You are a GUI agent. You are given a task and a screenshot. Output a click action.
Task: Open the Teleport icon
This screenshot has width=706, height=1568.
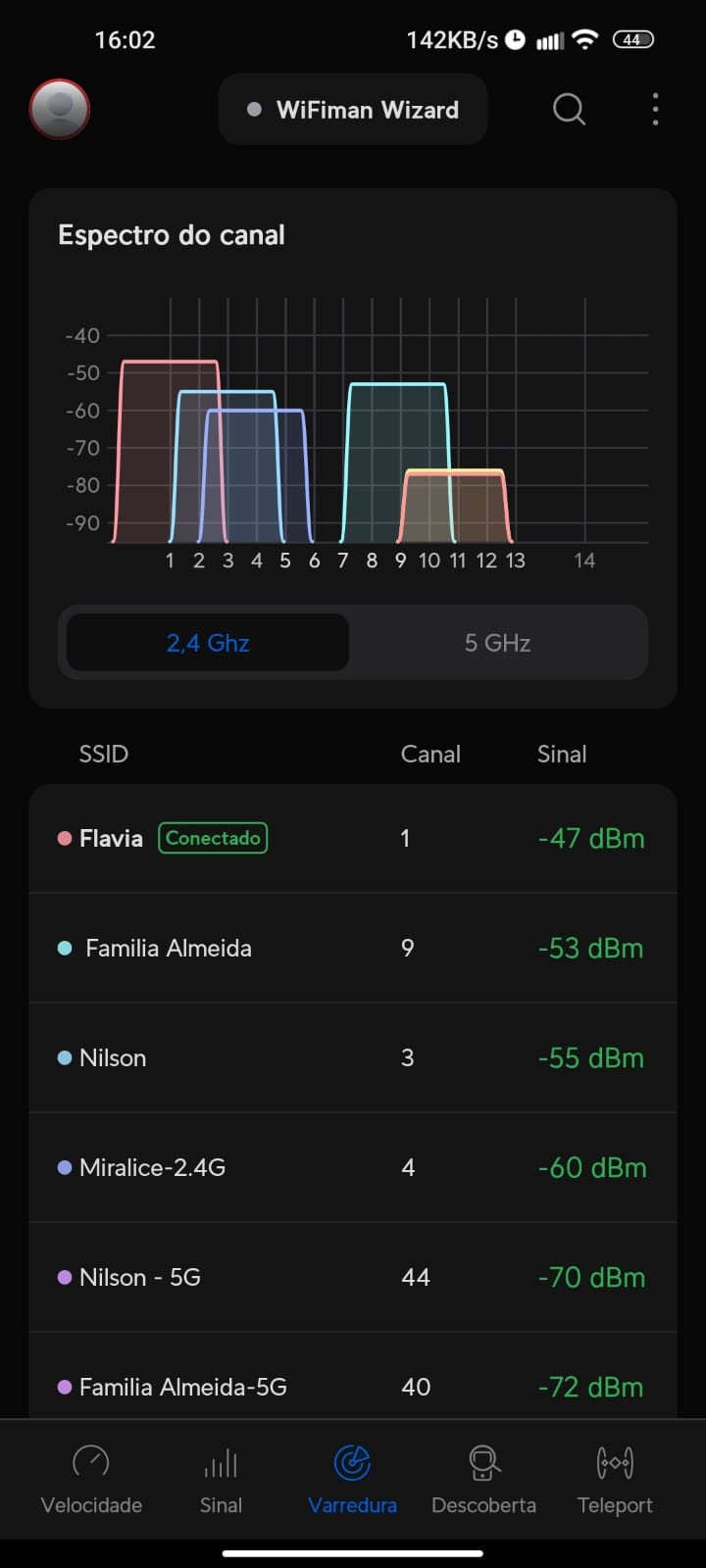615,1463
